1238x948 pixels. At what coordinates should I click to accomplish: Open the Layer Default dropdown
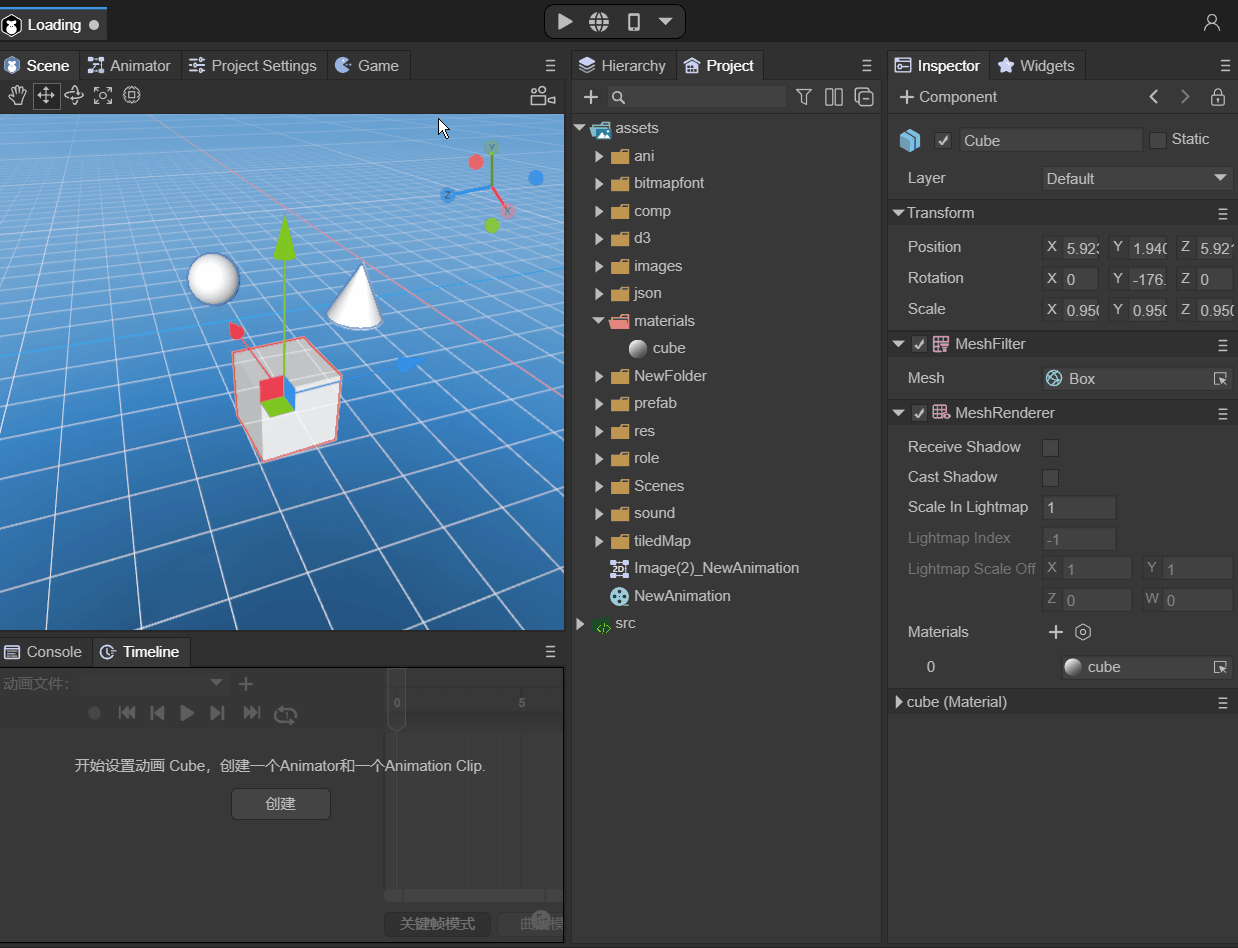coord(1136,179)
